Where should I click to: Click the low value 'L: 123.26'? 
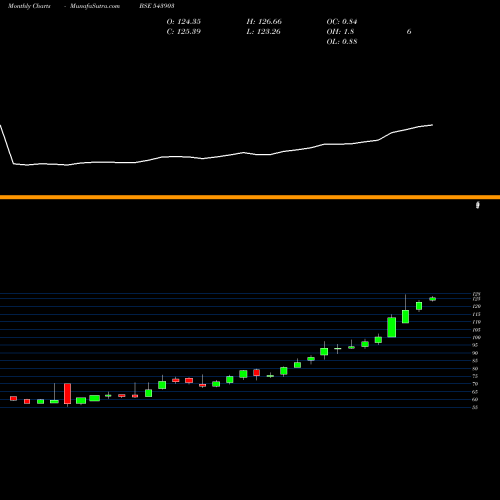click(x=263, y=32)
